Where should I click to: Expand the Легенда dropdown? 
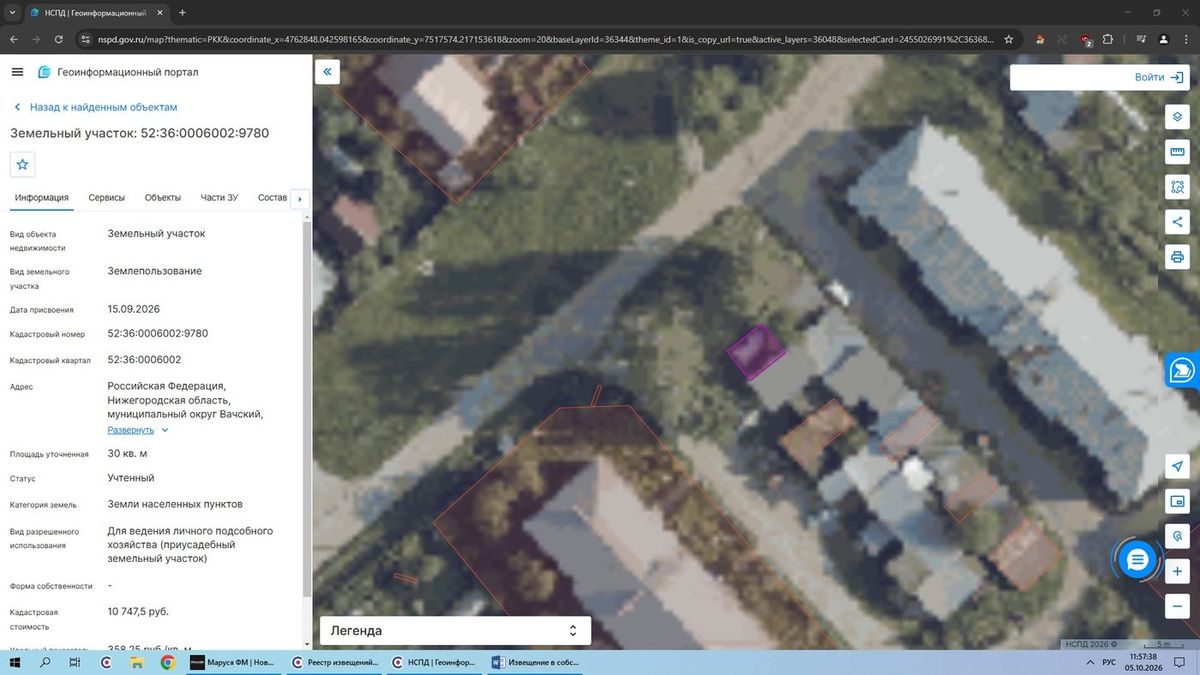click(455, 631)
